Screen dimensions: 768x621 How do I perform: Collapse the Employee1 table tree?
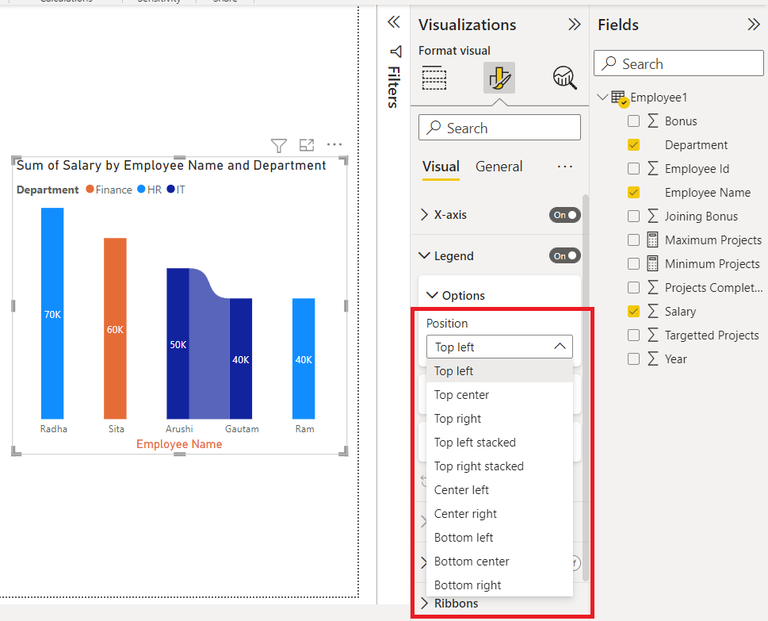602,97
